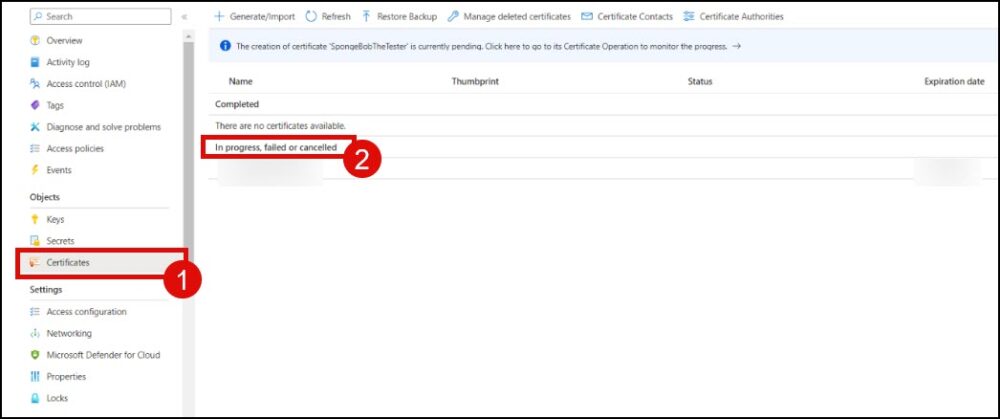Click pending certificate notification banner link
Viewport: 1000px width, 419px height.
point(480,46)
